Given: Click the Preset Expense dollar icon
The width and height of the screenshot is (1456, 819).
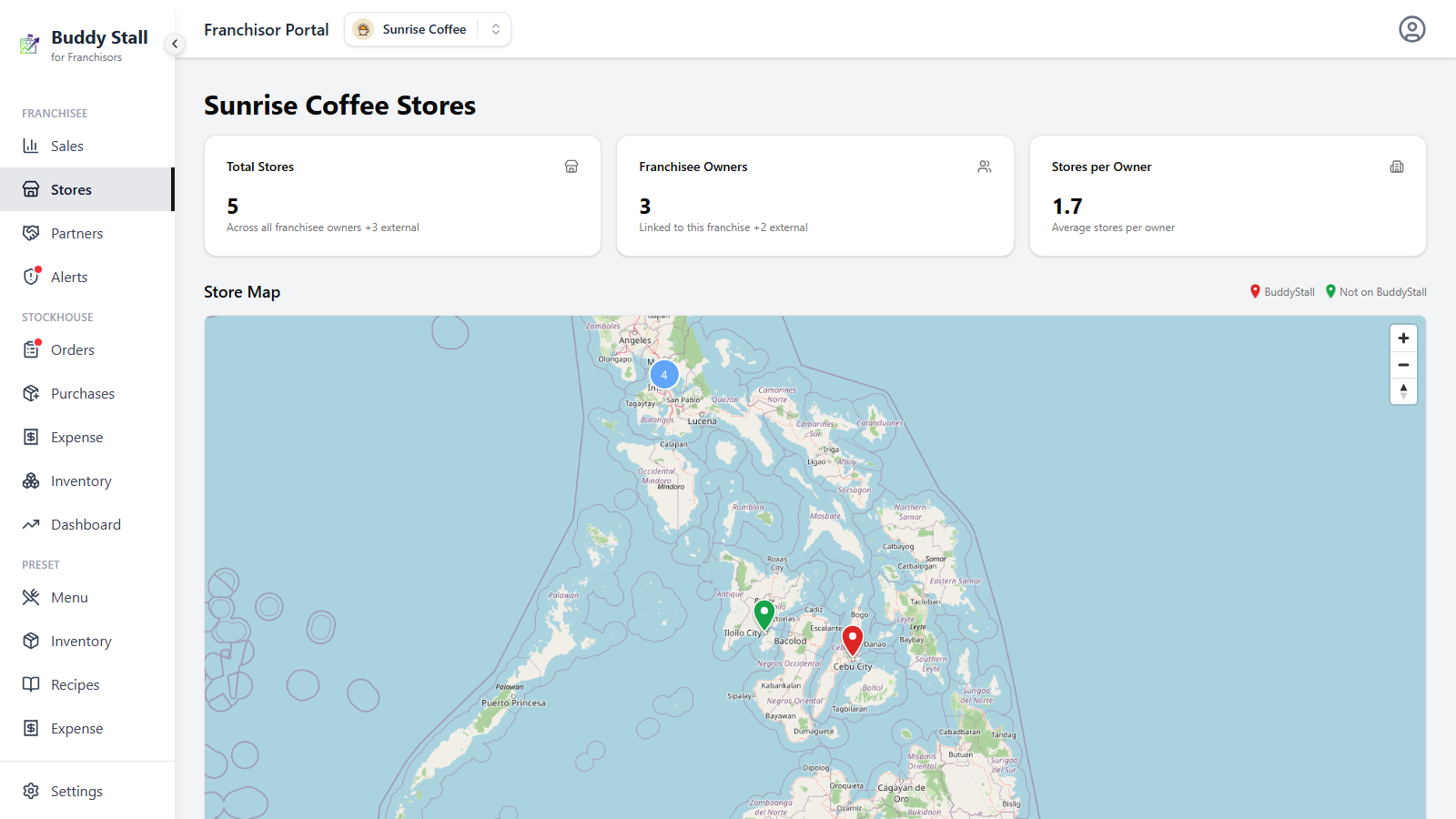Looking at the screenshot, I should pyautogui.click(x=31, y=728).
